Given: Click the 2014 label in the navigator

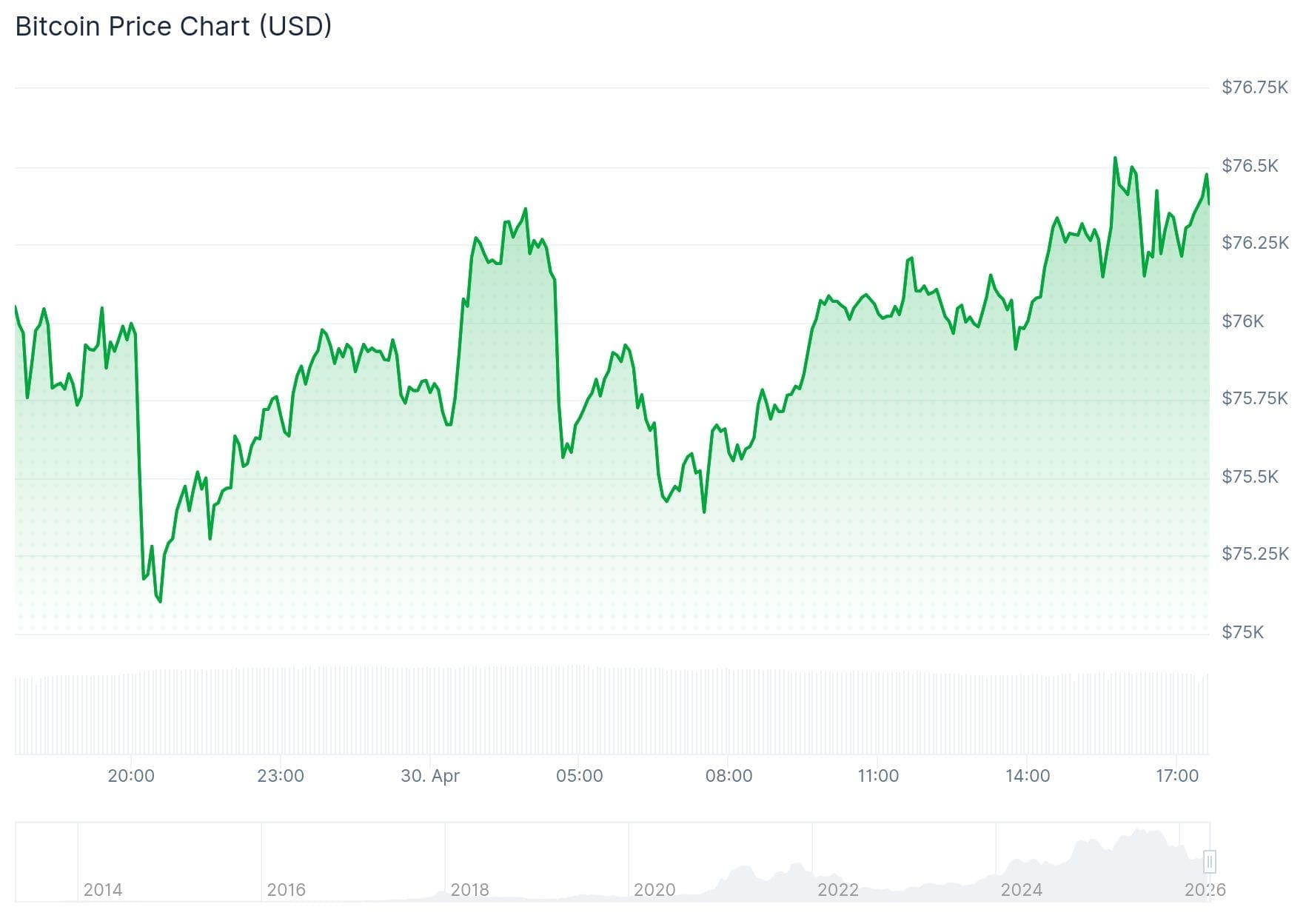Looking at the screenshot, I should click(103, 889).
